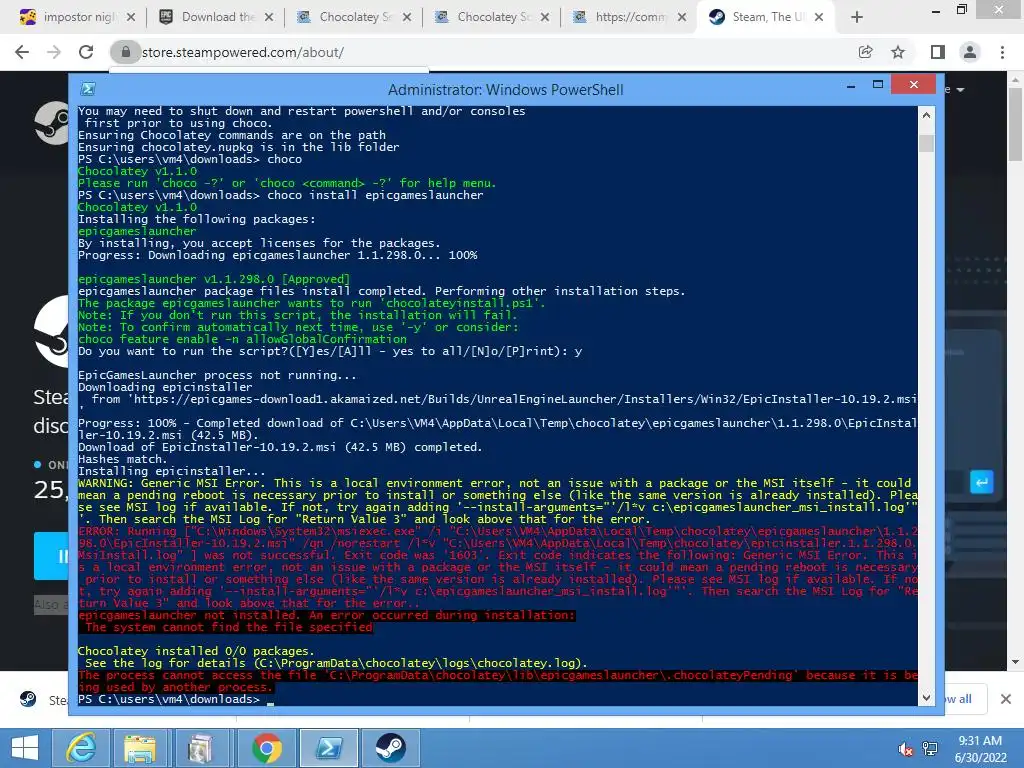
Task: Click the address bar URL store.steampowered.com/about/
Action: (x=242, y=52)
